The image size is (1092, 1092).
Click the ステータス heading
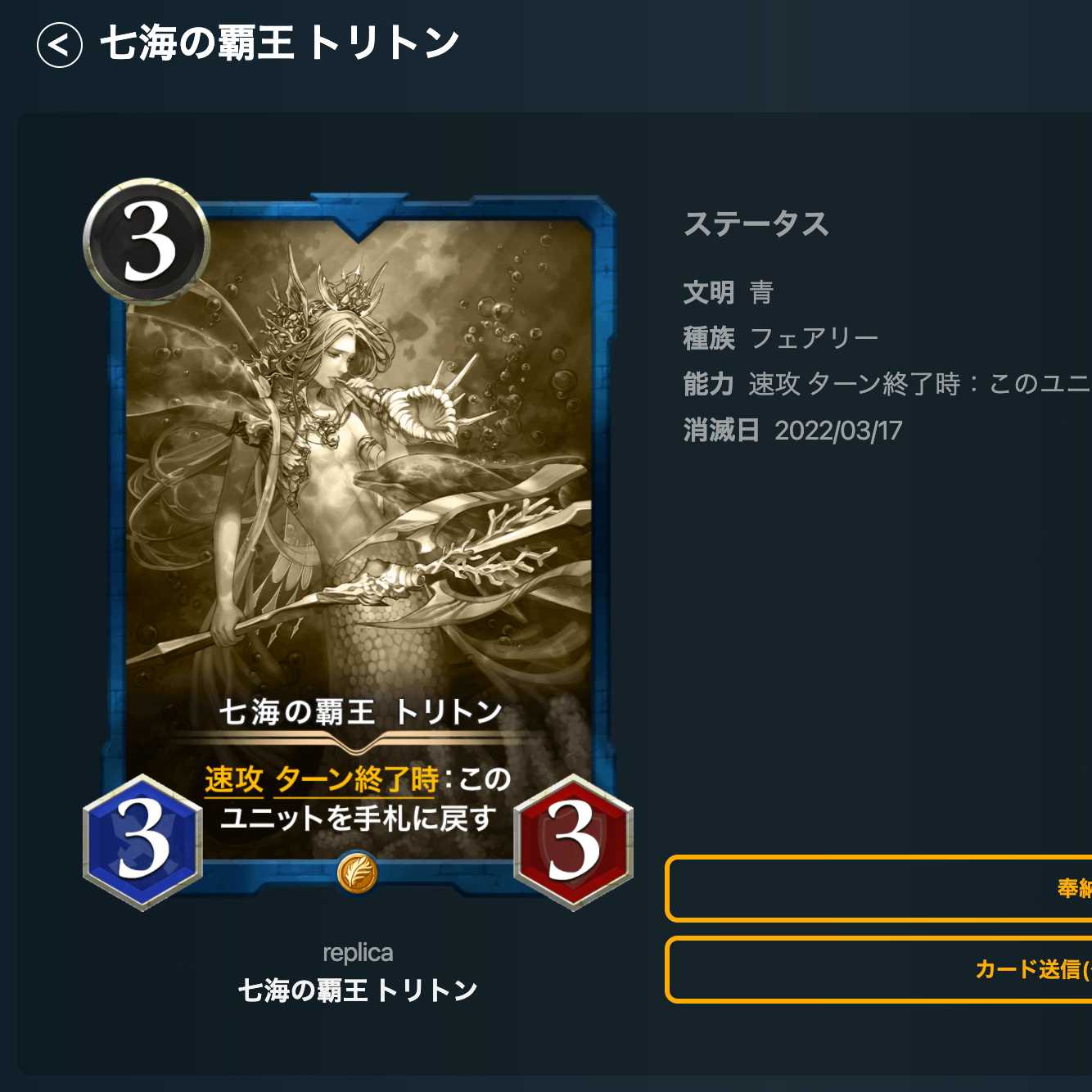(x=756, y=223)
